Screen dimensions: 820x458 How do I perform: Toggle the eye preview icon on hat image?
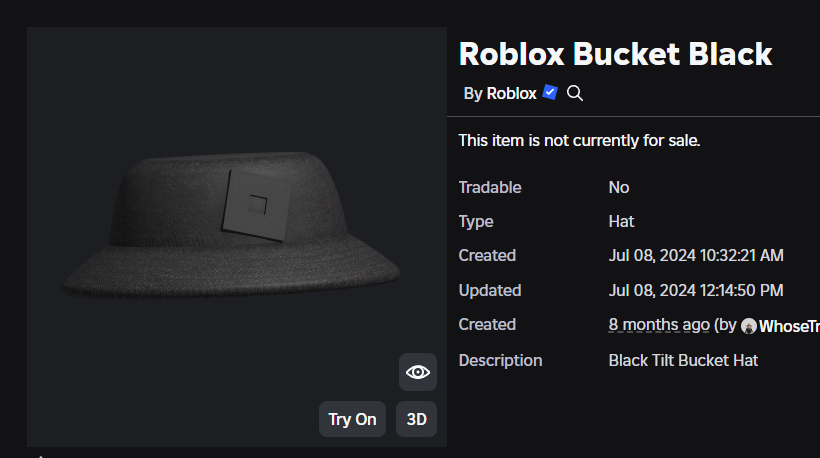click(x=418, y=372)
